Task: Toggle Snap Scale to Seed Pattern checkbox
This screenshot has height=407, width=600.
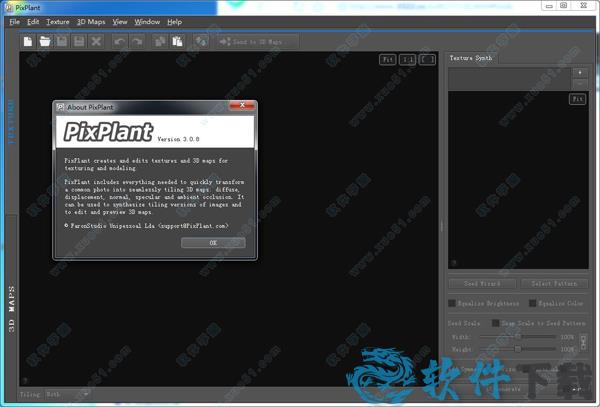Action: (x=496, y=323)
